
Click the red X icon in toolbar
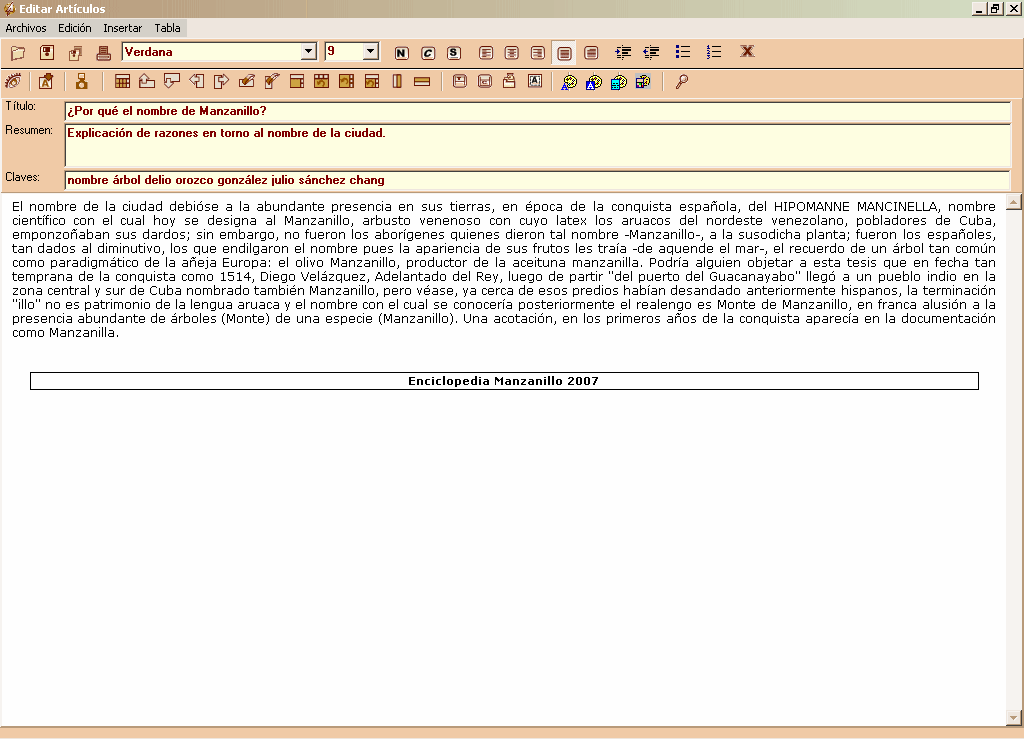pyautogui.click(x=747, y=52)
